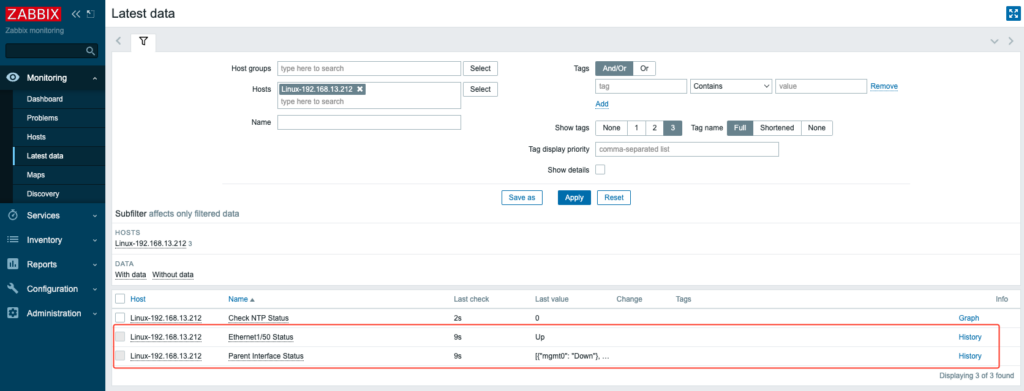Open saved filters dropdown chevron
Viewport: 1024px width, 391px height.
995,41
